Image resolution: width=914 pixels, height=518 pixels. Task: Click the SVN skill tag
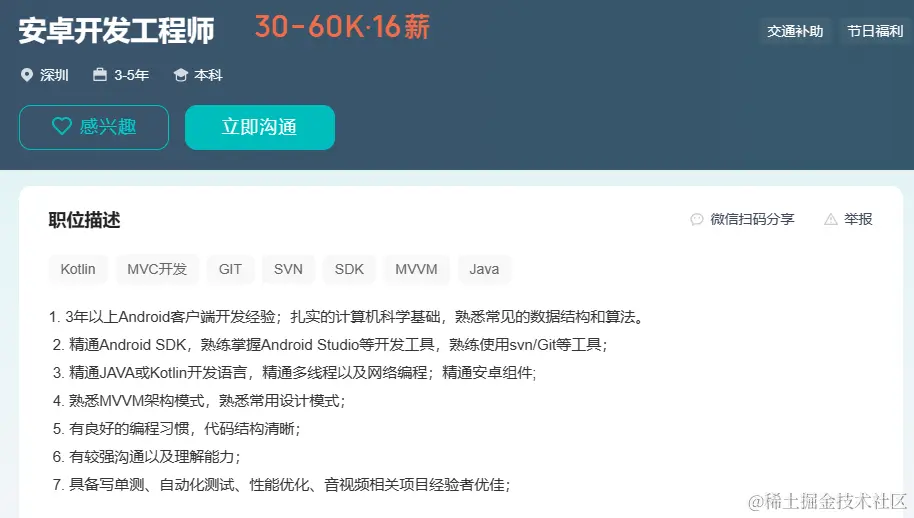click(289, 269)
